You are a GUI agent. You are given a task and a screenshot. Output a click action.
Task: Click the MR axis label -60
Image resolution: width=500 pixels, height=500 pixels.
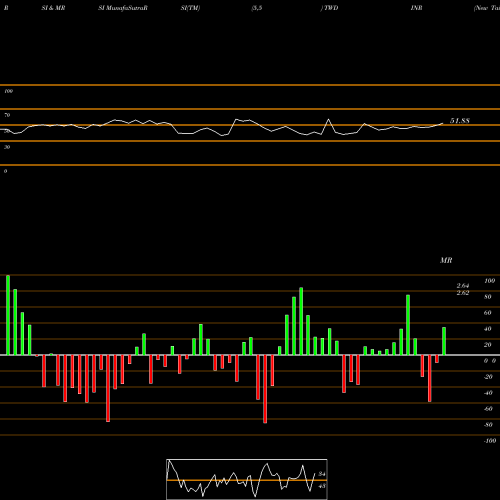point(488,409)
